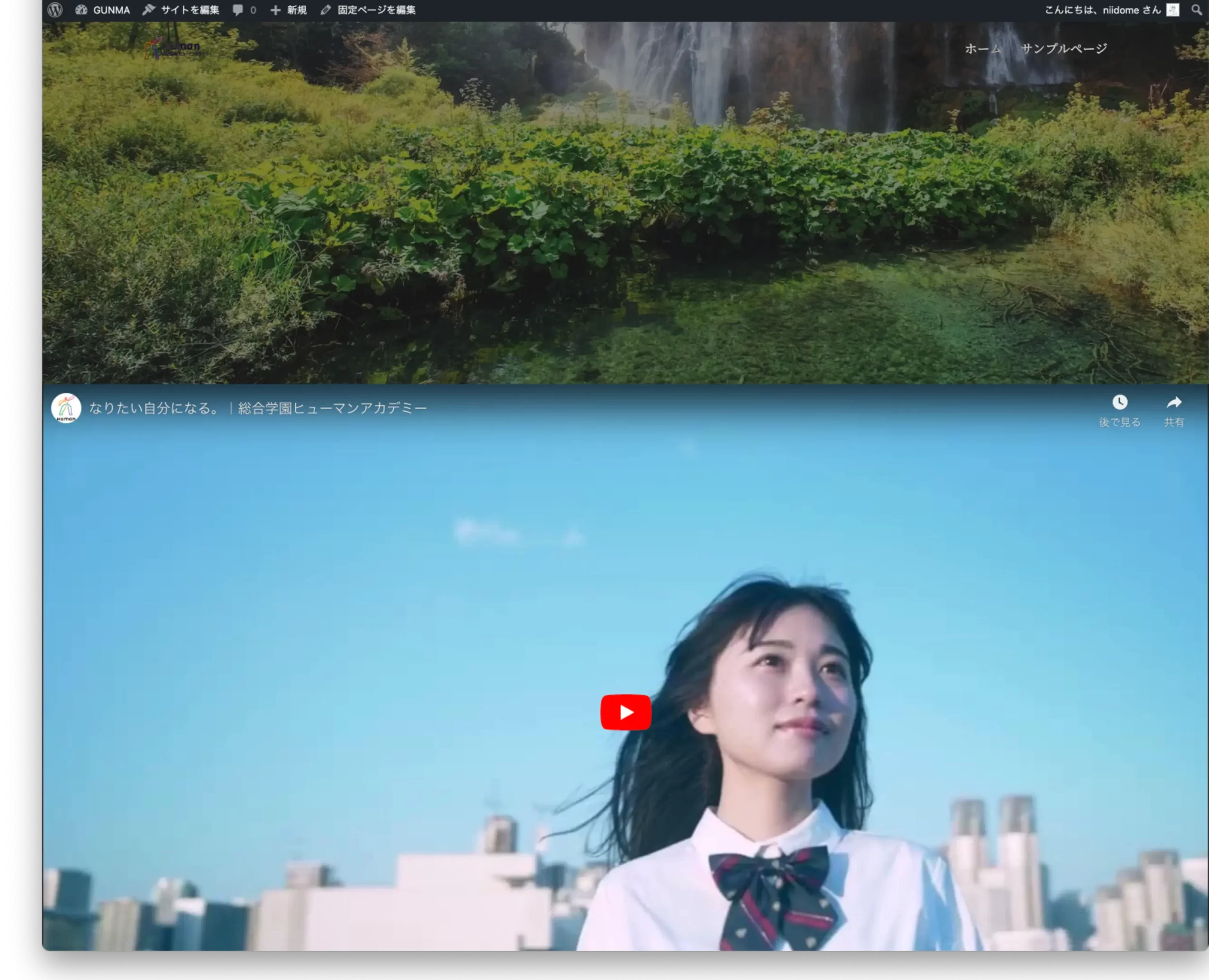Click the 後で見る clock icon
The height and width of the screenshot is (980, 1209).
pos(1119,403)
